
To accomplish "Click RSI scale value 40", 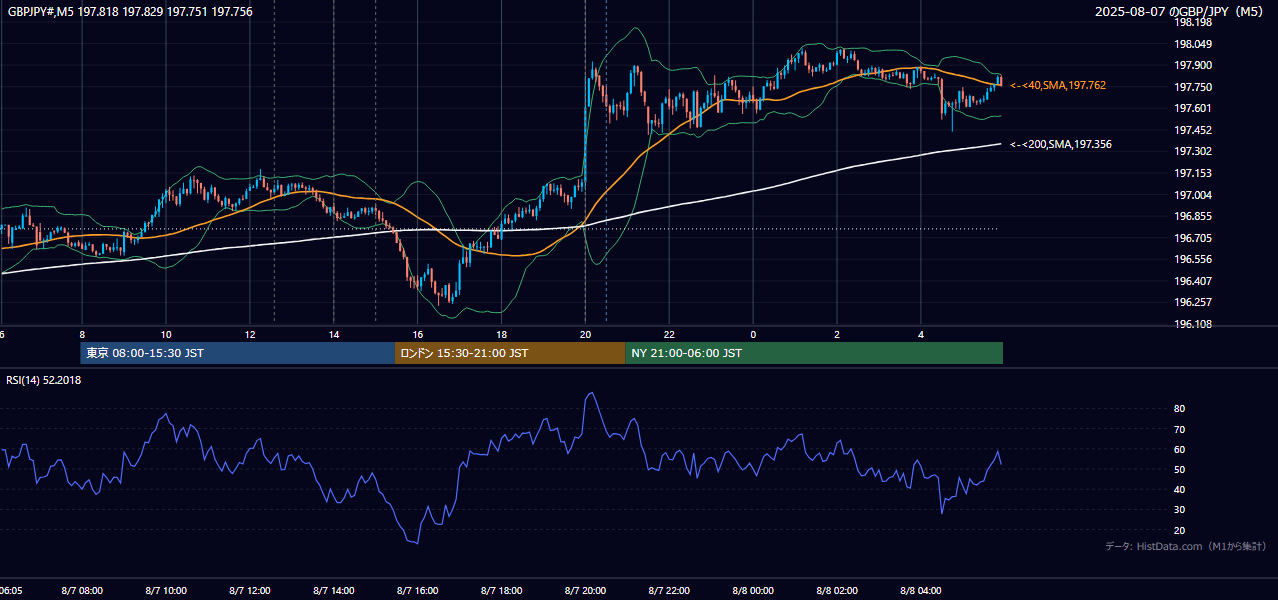I will [x=1180, y=489].
